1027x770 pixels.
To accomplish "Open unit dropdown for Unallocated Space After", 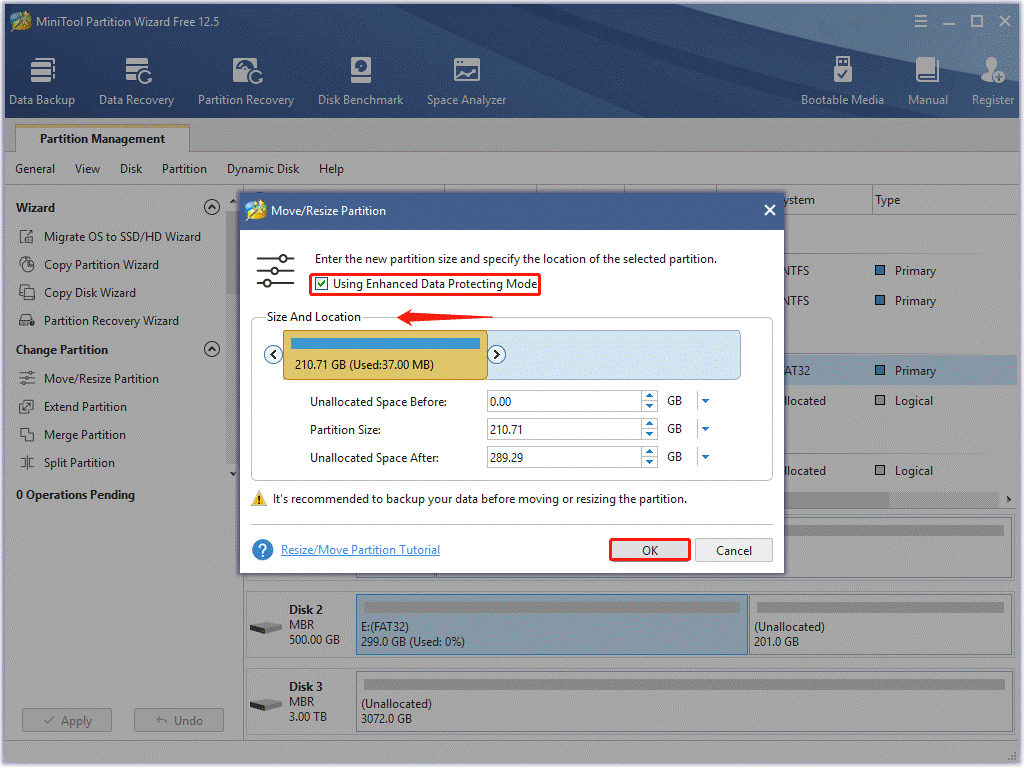I will click(706, 458).
